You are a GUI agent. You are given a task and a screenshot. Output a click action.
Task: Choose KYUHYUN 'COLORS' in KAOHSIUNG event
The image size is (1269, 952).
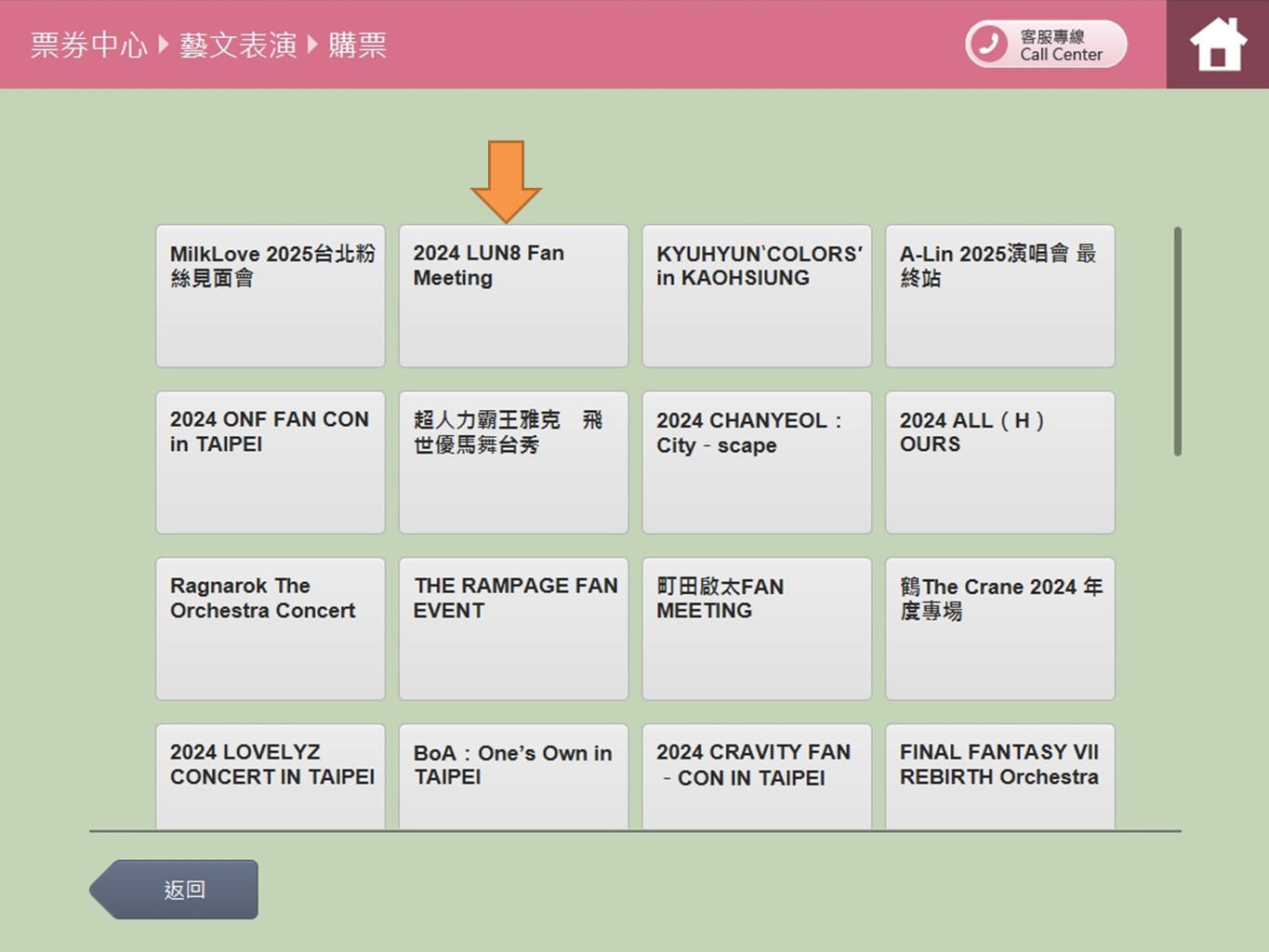[x=757, y=296]
